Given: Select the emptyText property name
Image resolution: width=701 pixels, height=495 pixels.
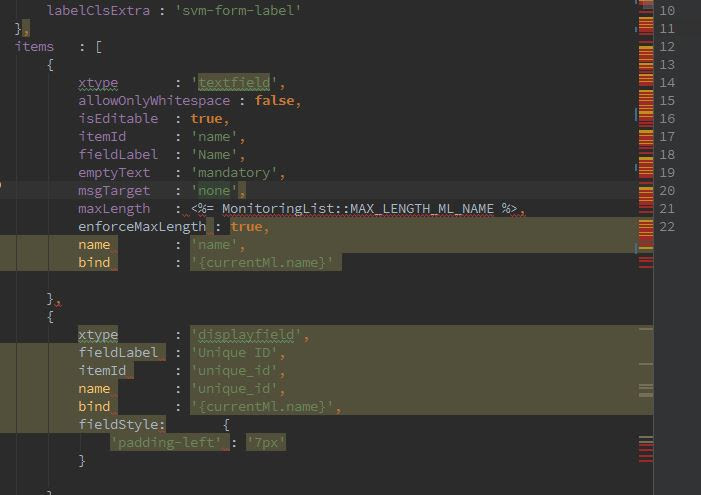Looking at the screenshot, I should (x=114, y=173).
